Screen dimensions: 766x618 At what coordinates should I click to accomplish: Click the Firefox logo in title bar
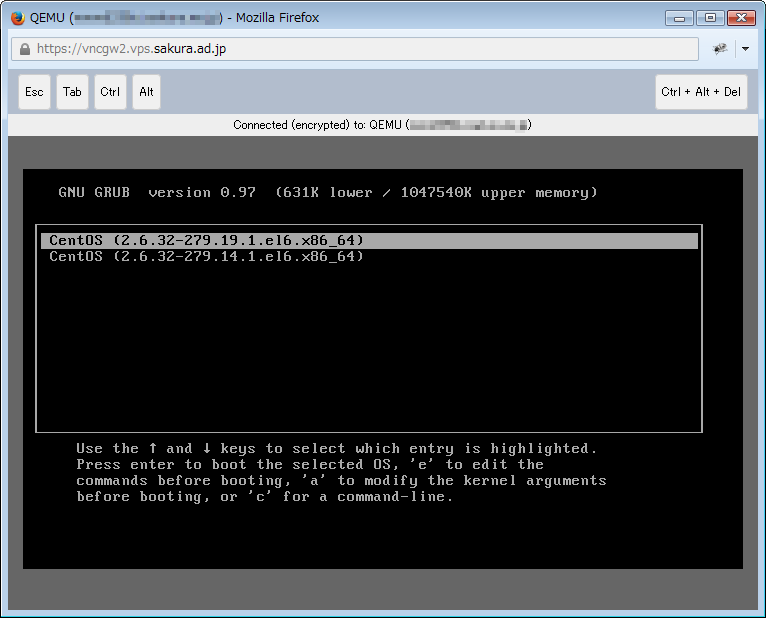point(18,18)
